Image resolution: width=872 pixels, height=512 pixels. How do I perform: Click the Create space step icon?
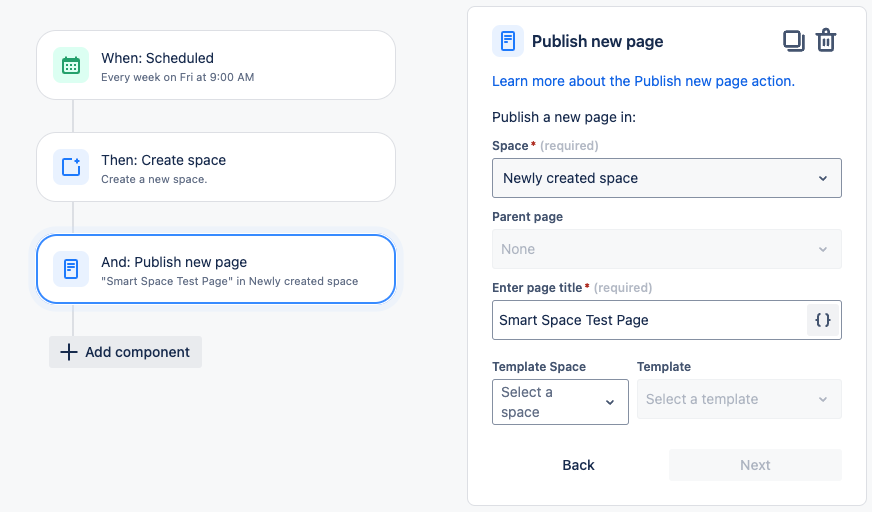(71, 167)
